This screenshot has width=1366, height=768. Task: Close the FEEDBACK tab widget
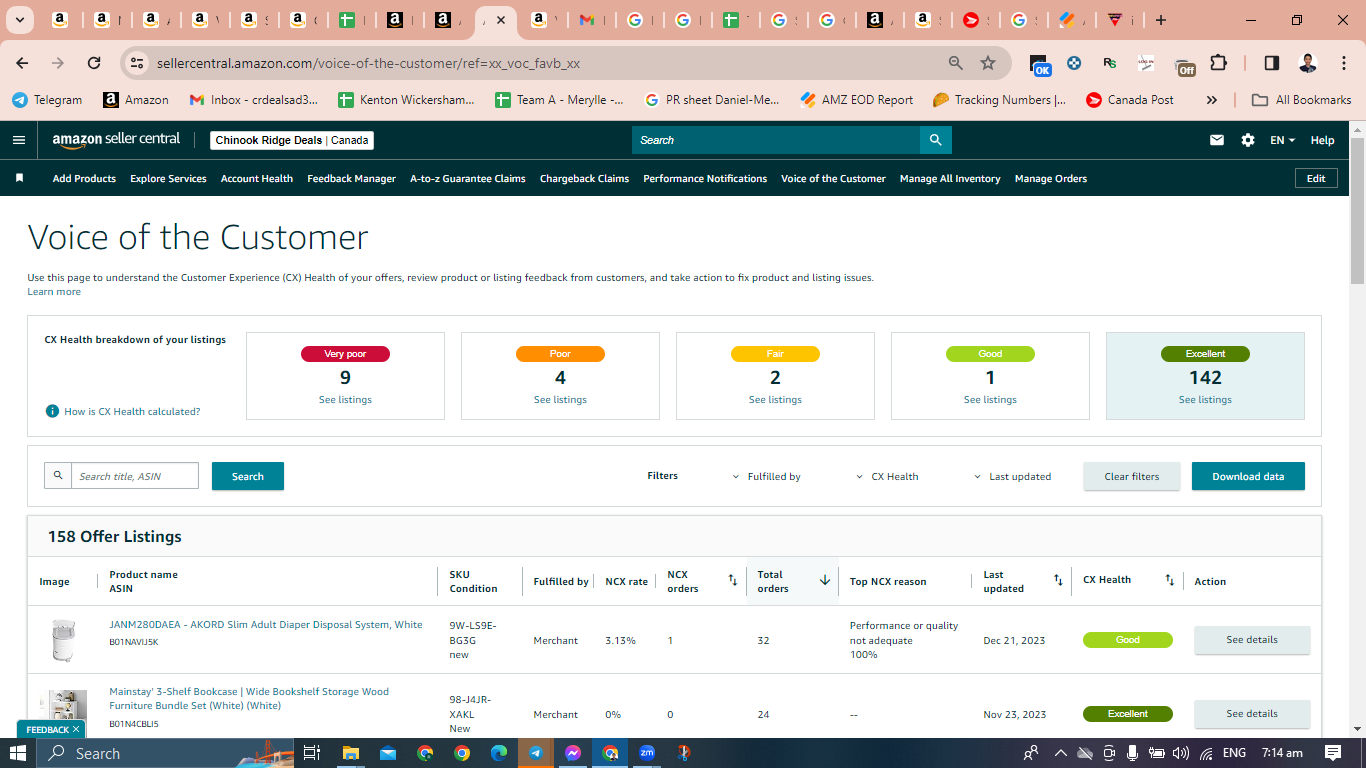pyautogui.click(x=76, y=730)
